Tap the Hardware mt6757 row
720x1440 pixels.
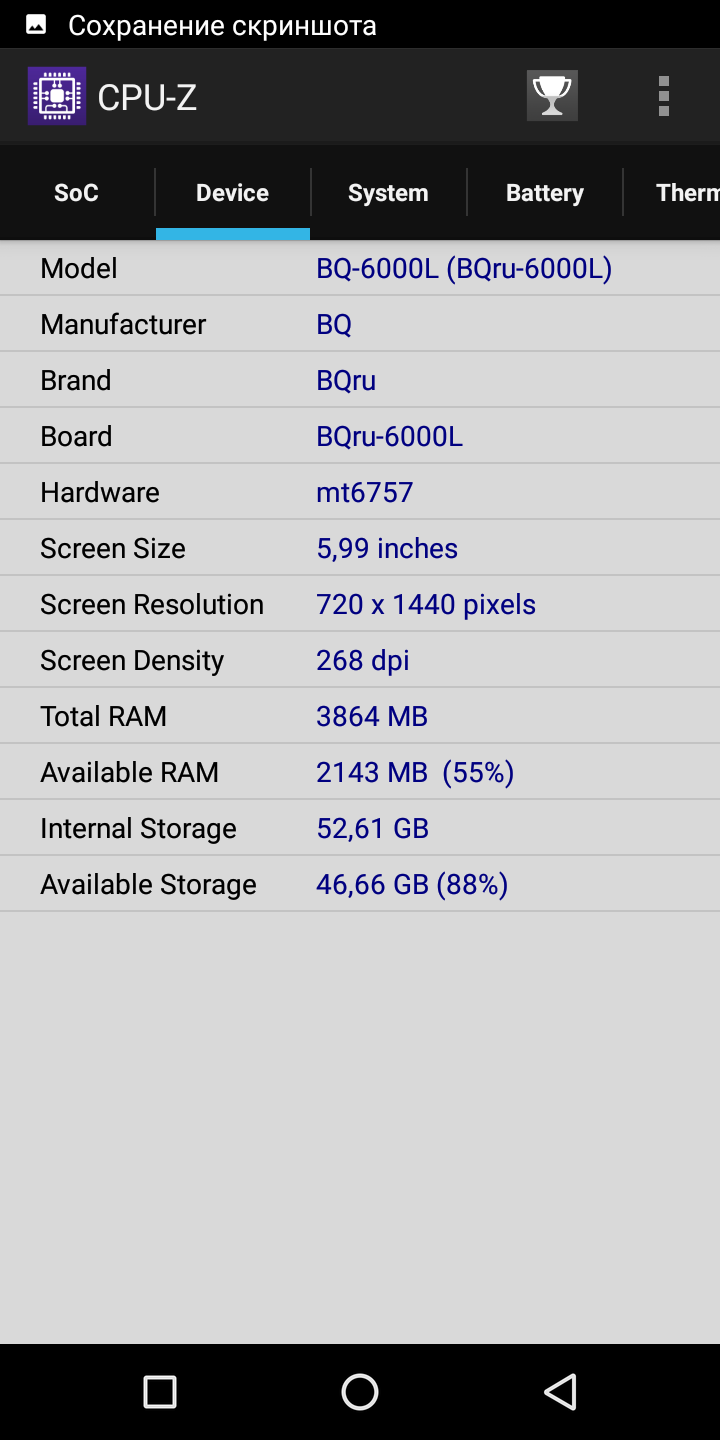click(x=360, y=492)
